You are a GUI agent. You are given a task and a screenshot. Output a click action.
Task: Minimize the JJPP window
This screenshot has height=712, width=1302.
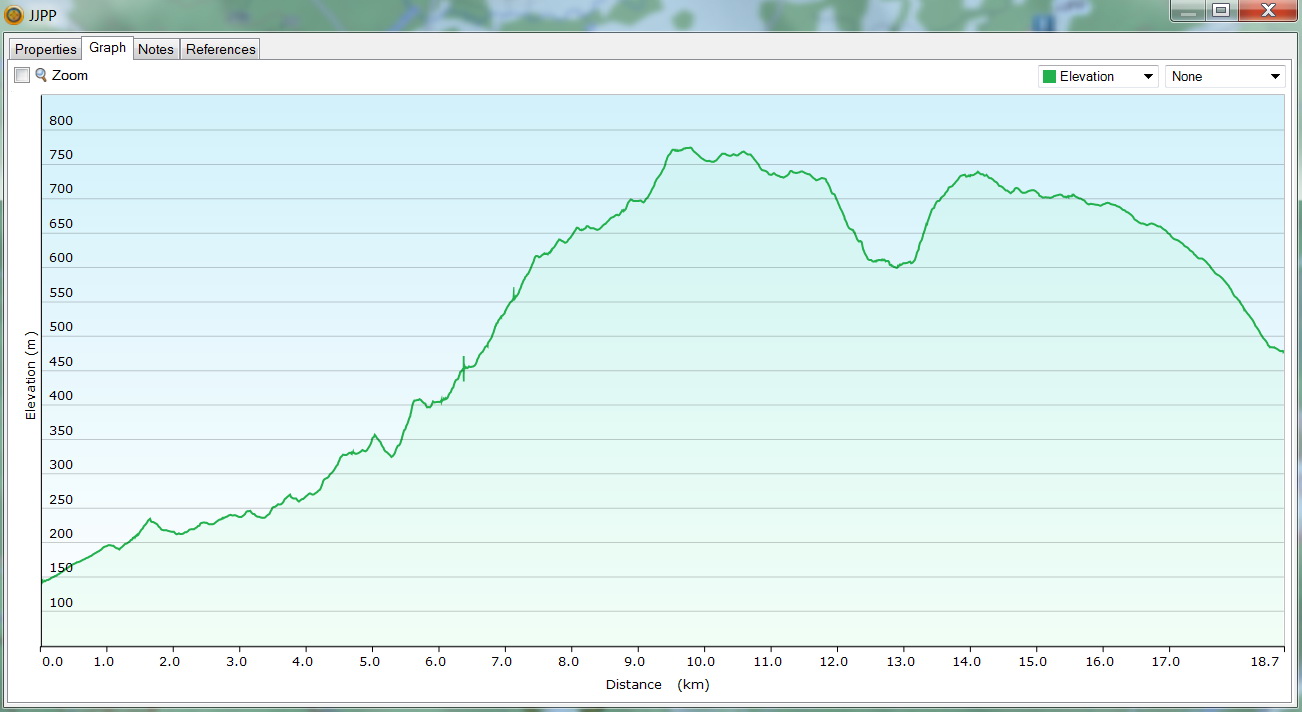(1189, 11)
